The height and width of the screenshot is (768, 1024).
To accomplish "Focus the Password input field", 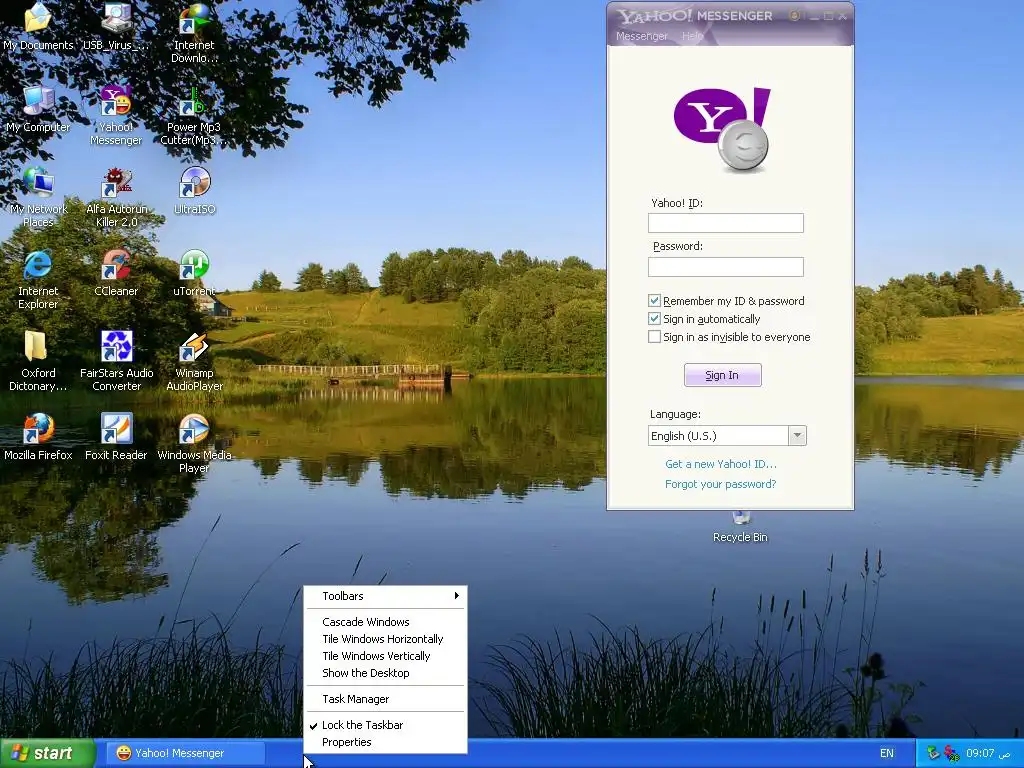I will pyautogui.click(x=726, y=266).
